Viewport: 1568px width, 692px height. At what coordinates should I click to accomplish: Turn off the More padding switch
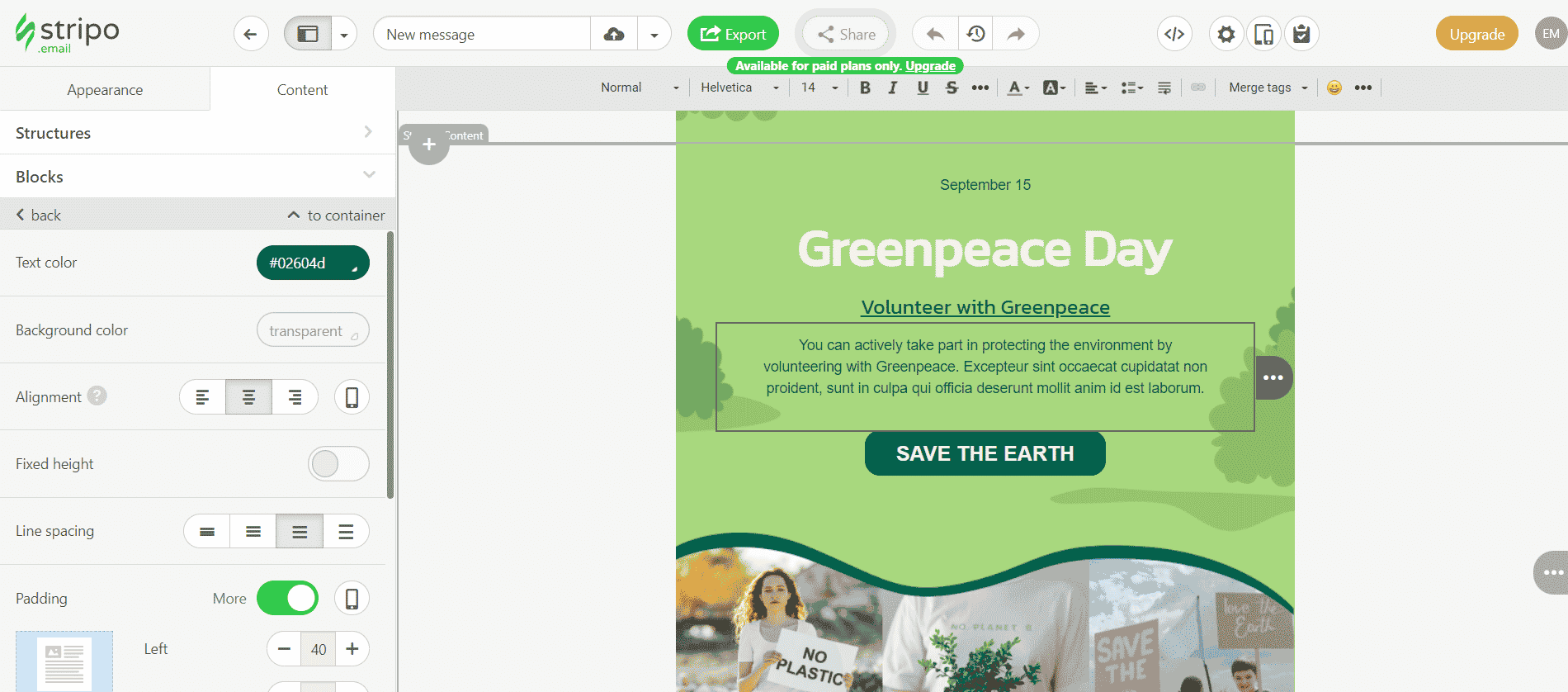287,599
